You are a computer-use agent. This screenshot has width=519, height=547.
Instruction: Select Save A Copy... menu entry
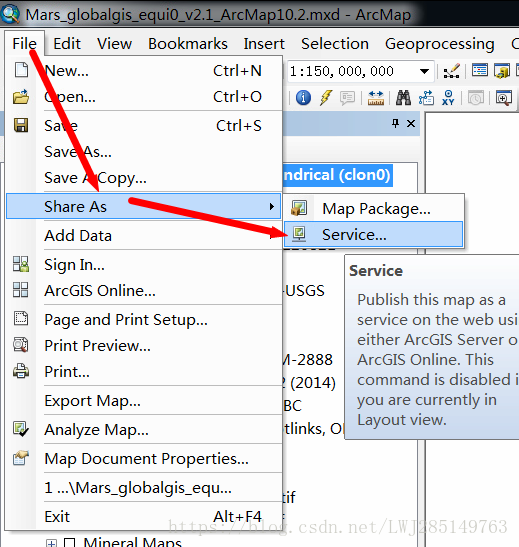tap(144, 178)
